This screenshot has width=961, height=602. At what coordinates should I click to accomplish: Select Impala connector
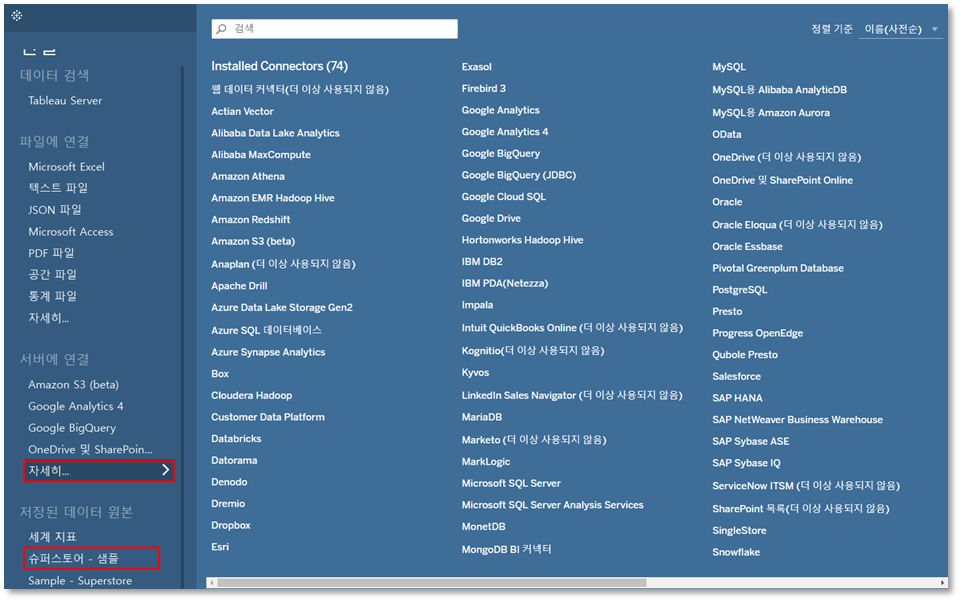point(477,305)
